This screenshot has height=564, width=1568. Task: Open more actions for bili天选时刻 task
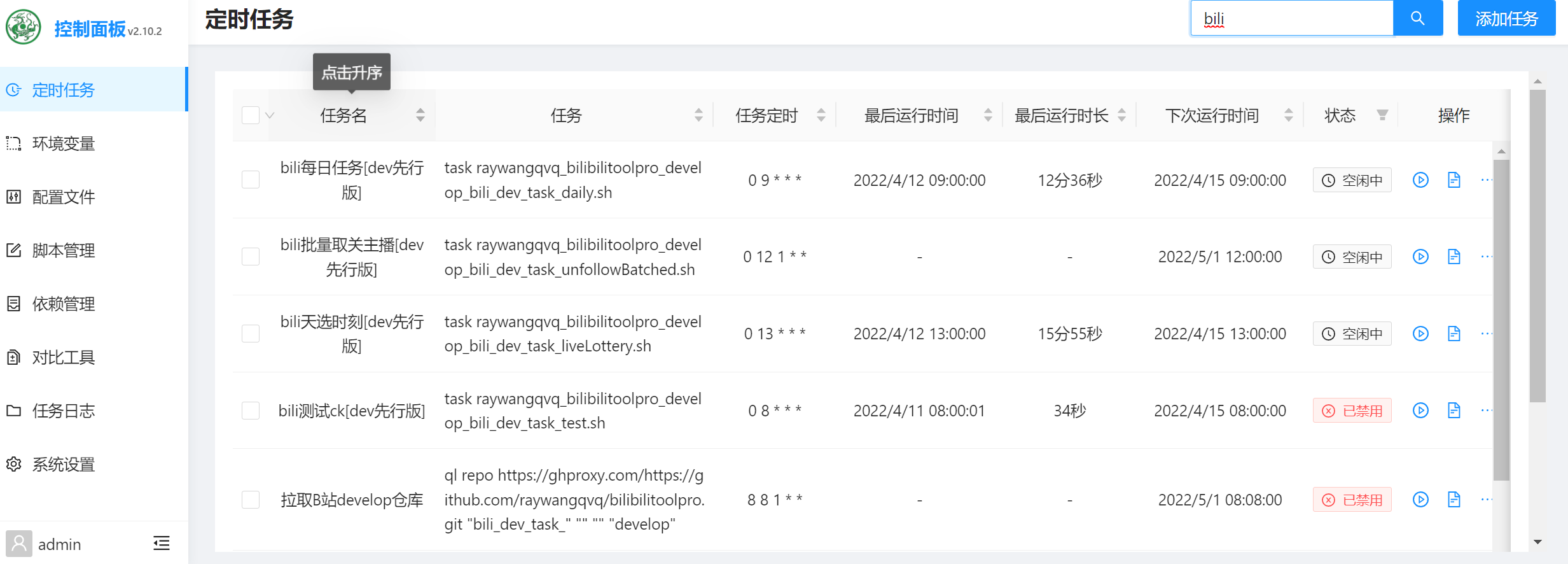(1486, 334)
